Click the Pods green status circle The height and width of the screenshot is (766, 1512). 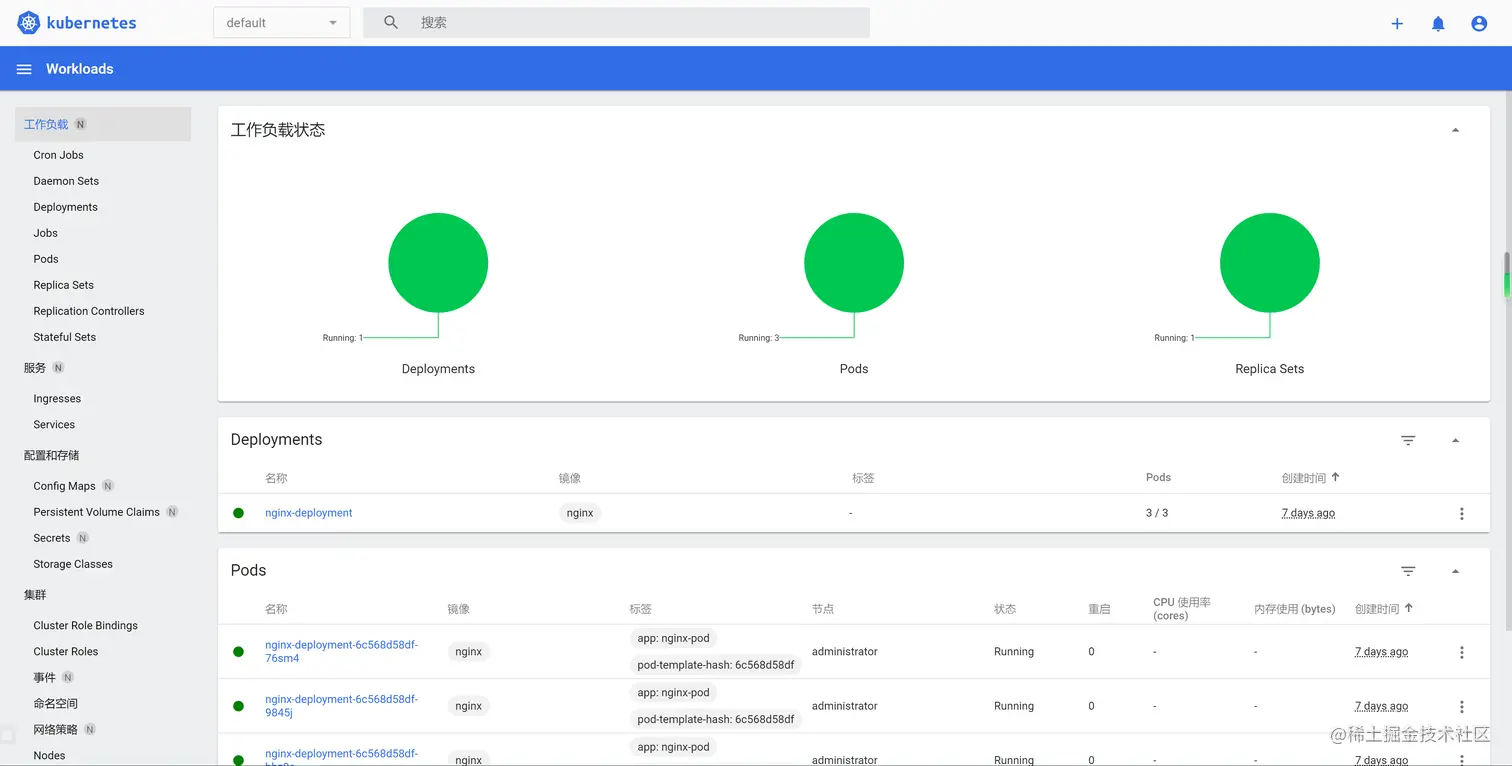coord(854,263)
